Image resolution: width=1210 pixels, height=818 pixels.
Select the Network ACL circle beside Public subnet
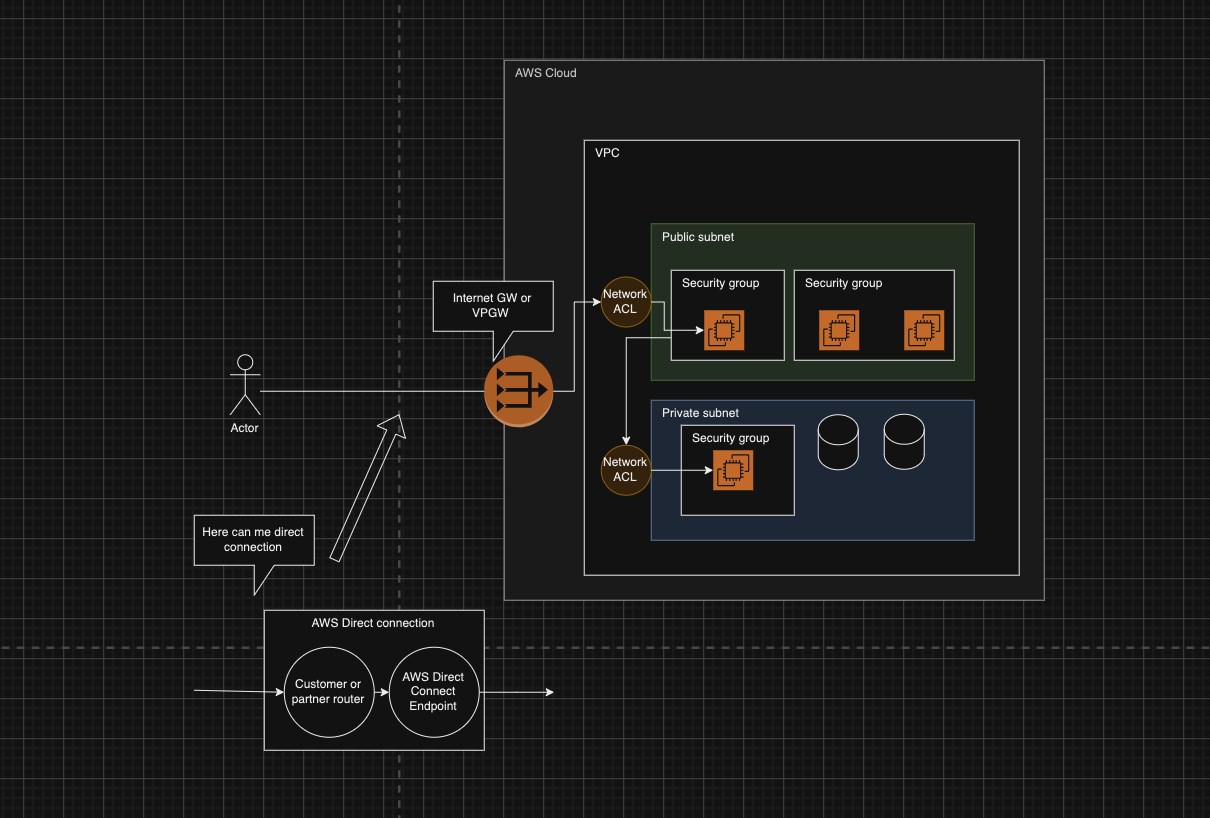625,302
